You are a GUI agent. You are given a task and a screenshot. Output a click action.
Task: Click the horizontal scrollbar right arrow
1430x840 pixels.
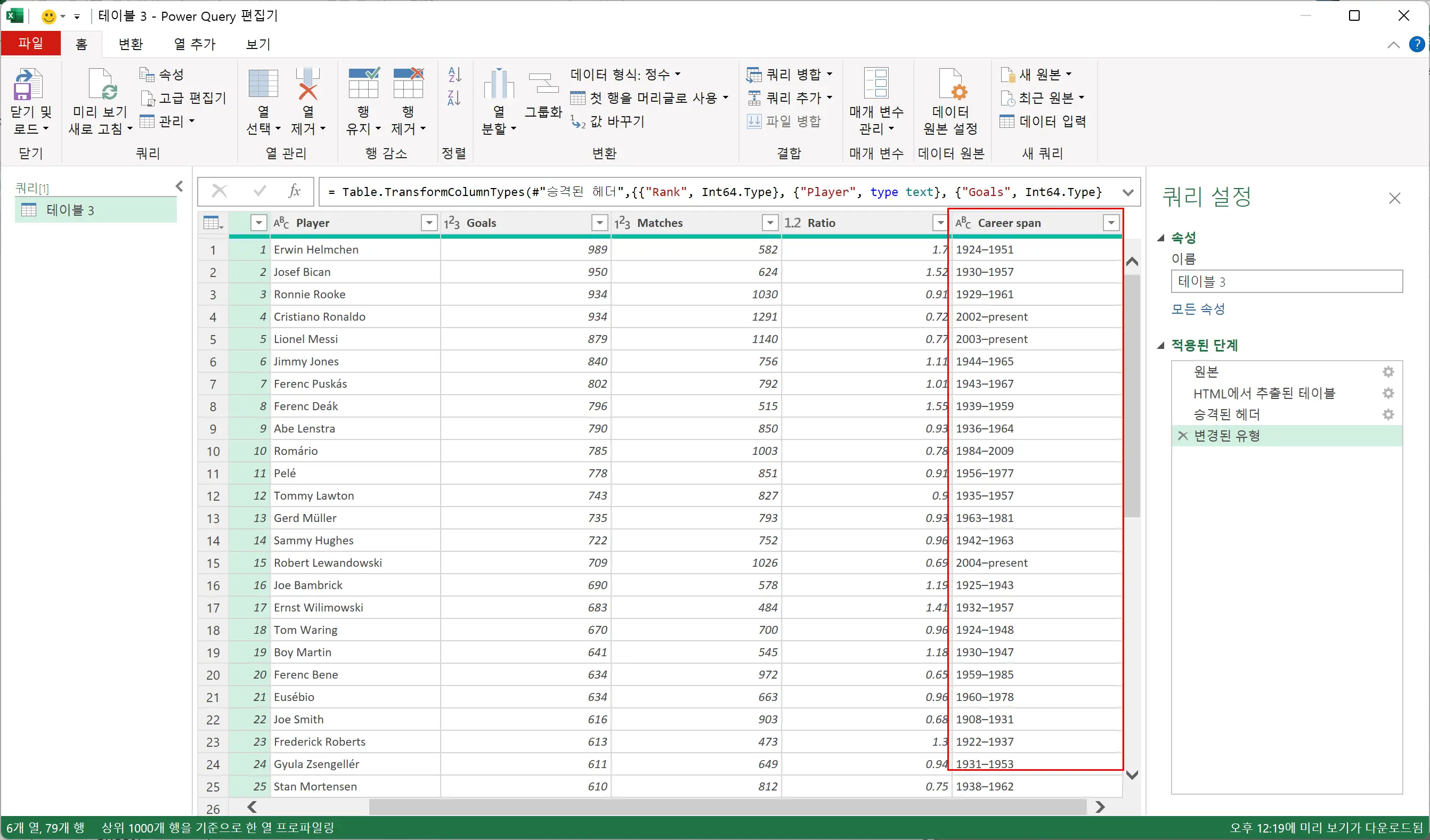pos(1100,806)
